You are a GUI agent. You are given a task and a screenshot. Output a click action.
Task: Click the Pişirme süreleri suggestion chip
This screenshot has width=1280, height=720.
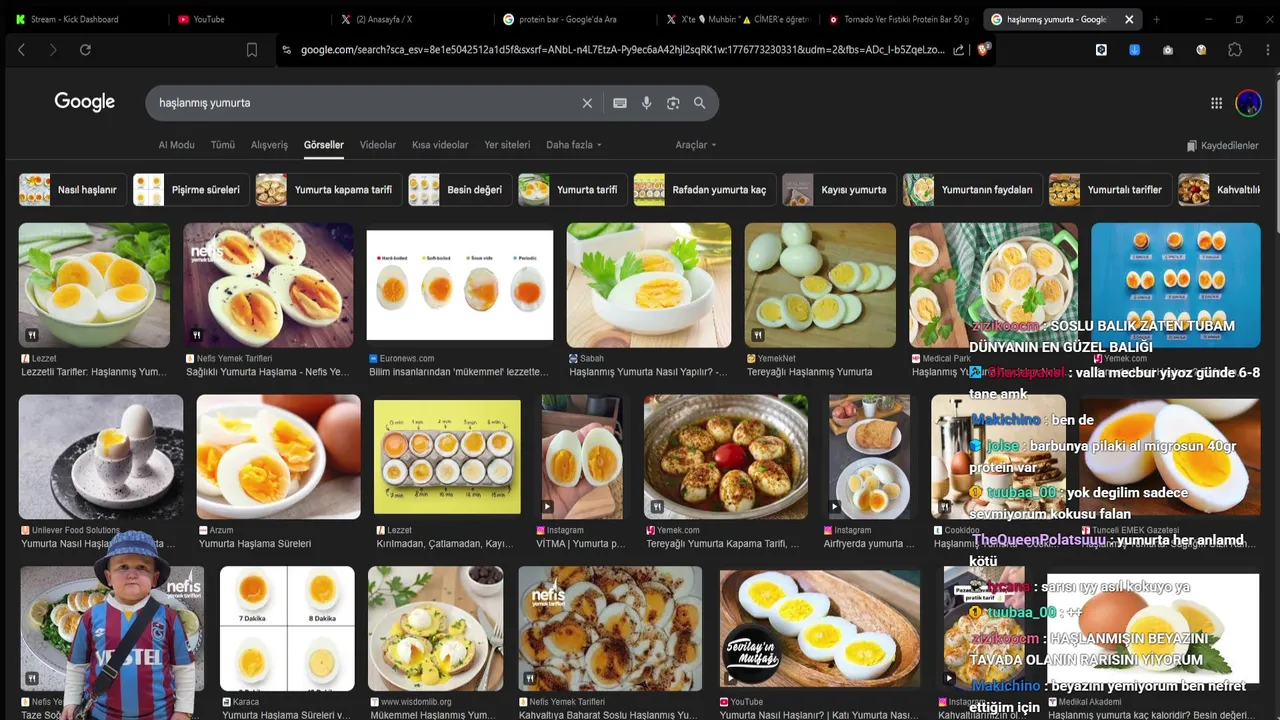point(191,190)
